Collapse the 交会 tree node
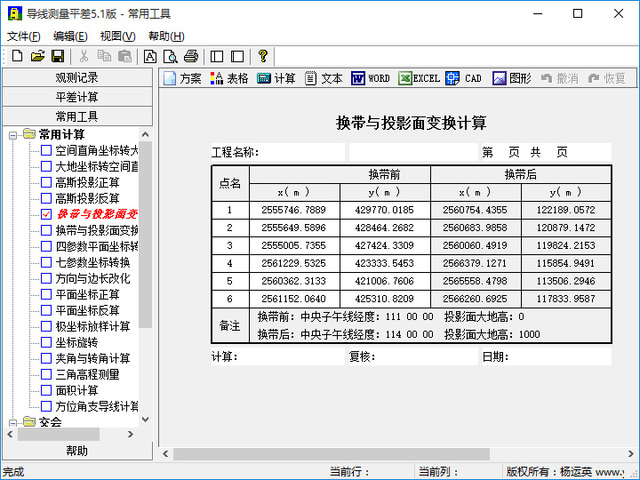 [x=13, y=423]
